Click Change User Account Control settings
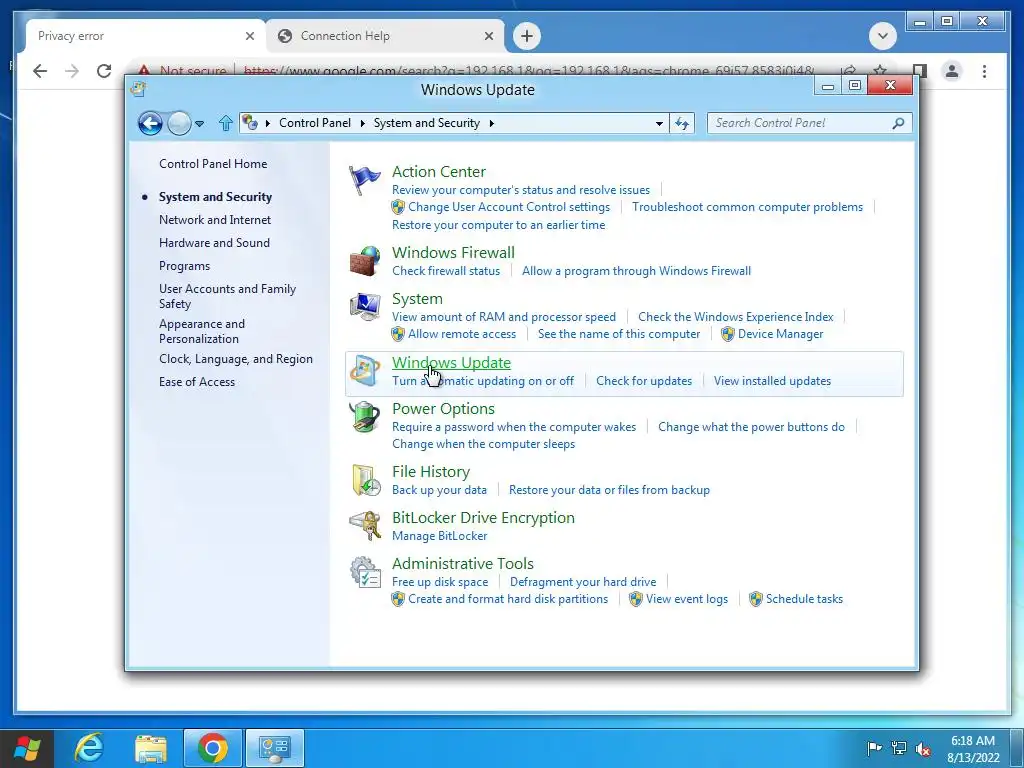This screenshot has height=768, width=1024. (509, 207)
